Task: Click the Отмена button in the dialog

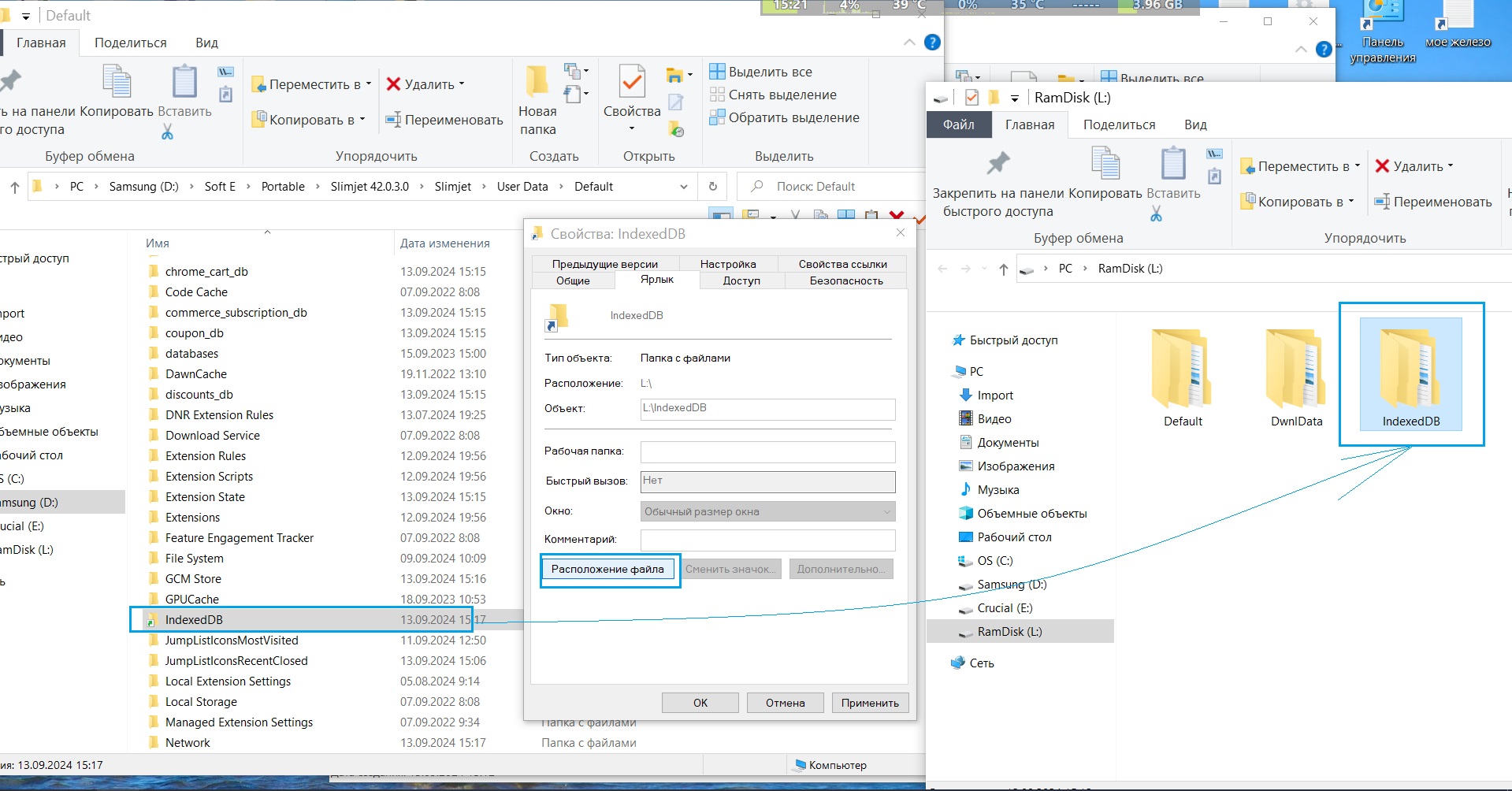Action: tap(786, 703)
